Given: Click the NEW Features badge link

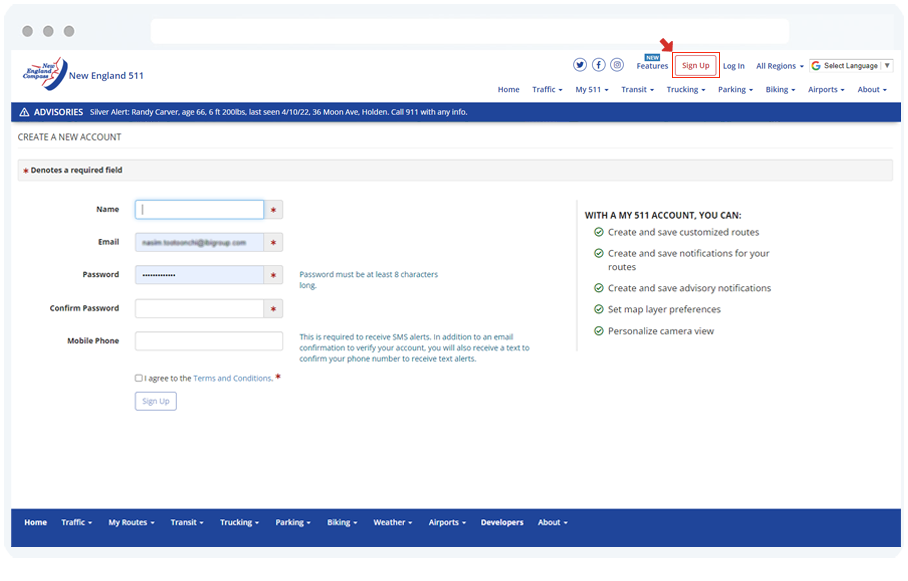Looking at the screenshot, I should tap(652, 64).
